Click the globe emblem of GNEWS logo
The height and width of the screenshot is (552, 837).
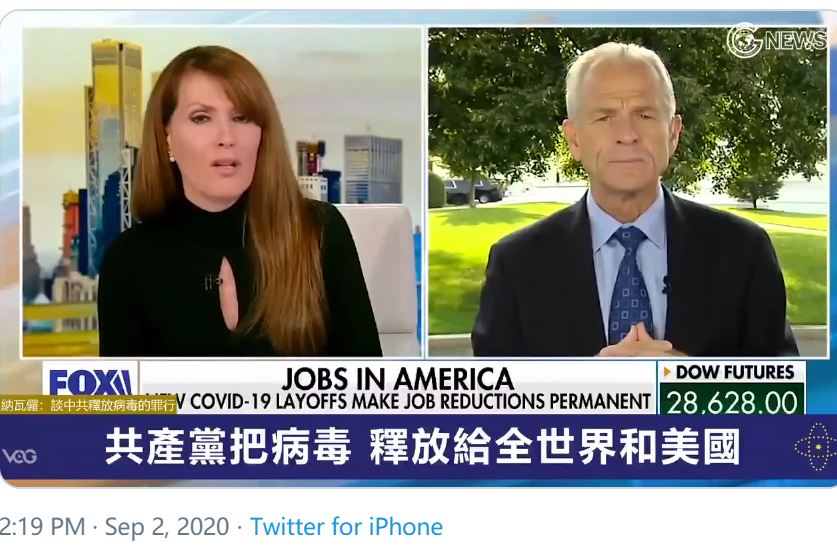745,40
